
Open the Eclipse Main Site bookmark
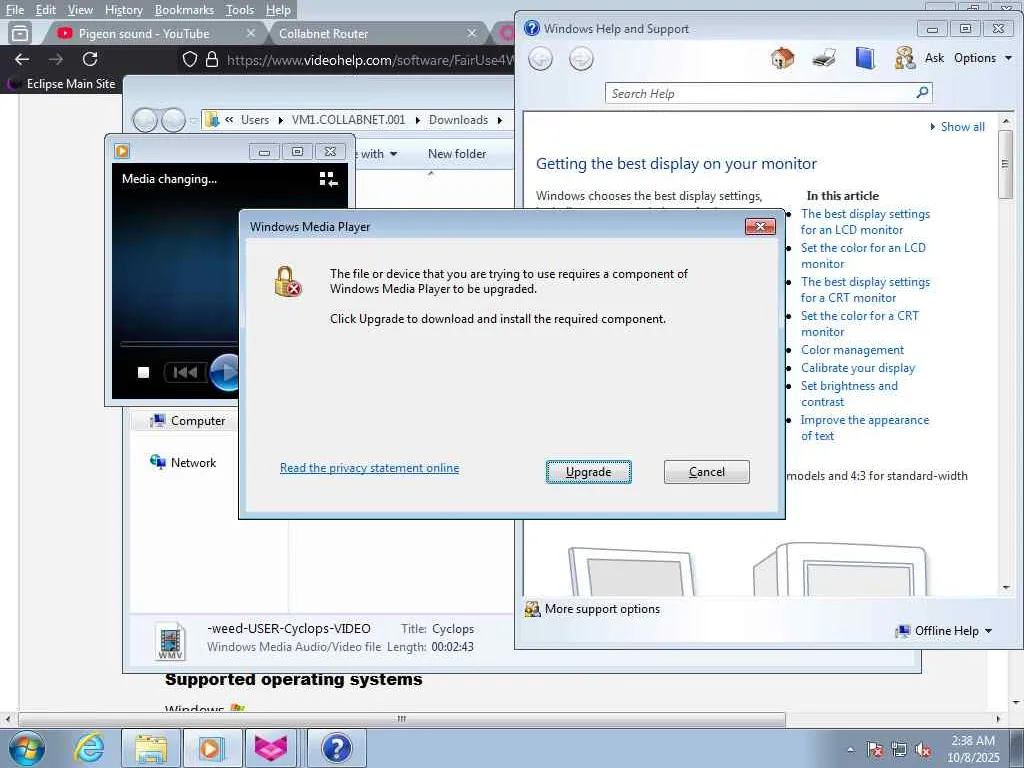[62, 84]
